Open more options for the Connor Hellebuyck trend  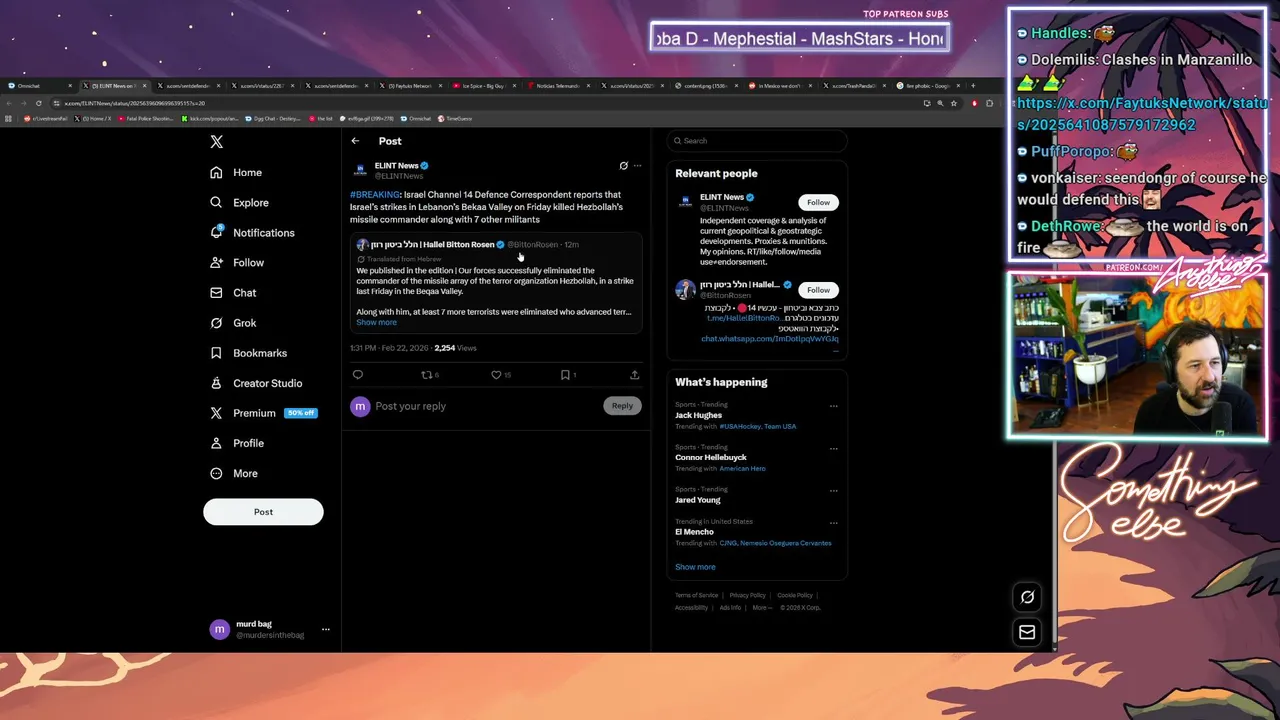[x=833, y=448]
